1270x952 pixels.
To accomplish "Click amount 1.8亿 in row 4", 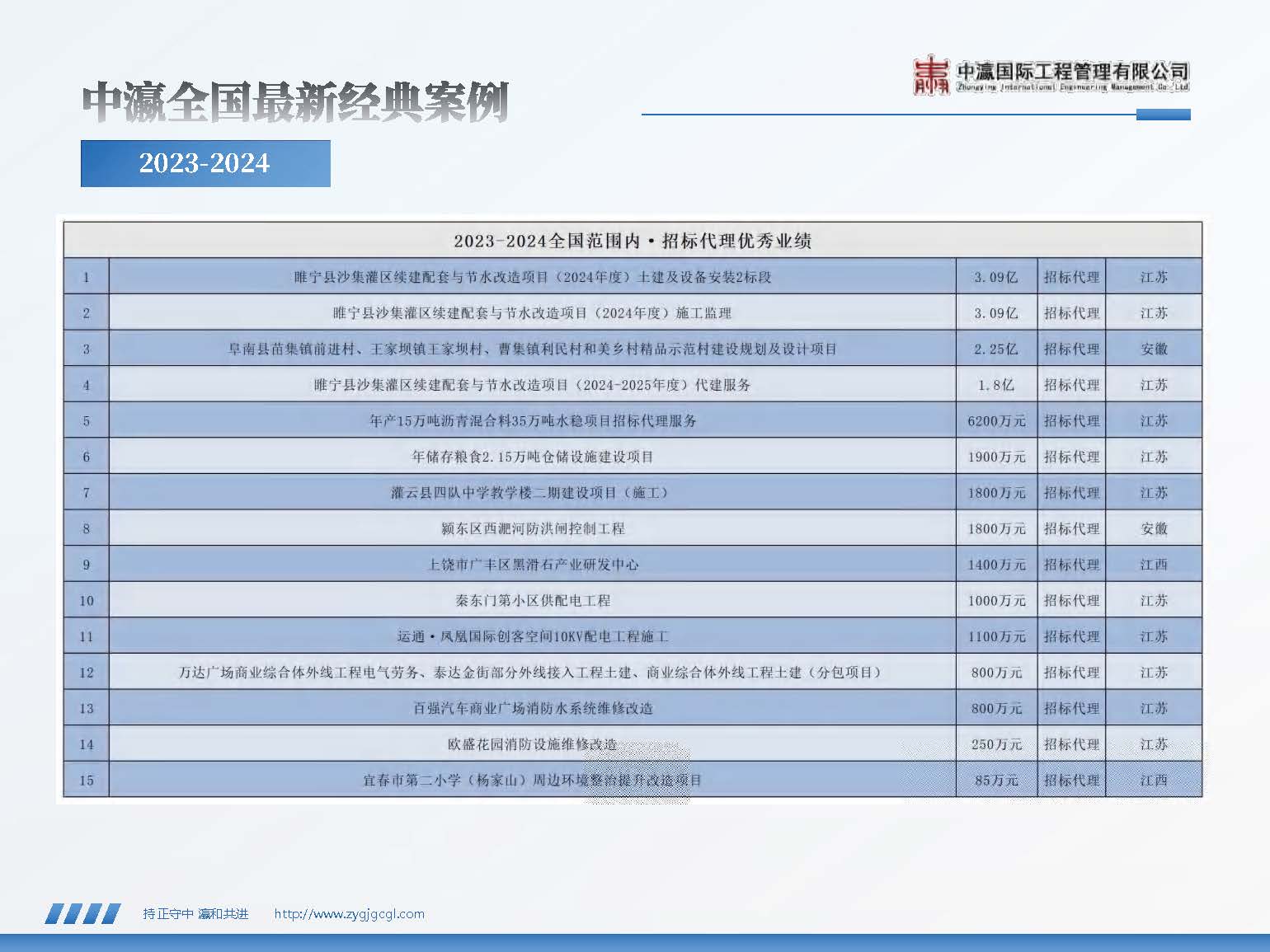I will [996, 385].
